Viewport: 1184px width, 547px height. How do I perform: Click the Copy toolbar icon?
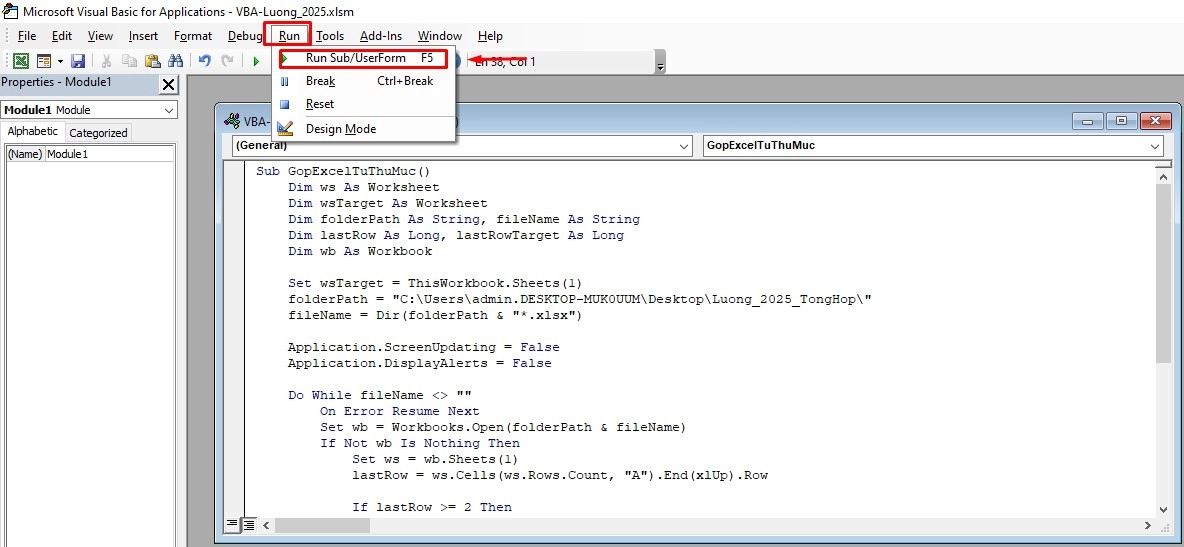130,61
